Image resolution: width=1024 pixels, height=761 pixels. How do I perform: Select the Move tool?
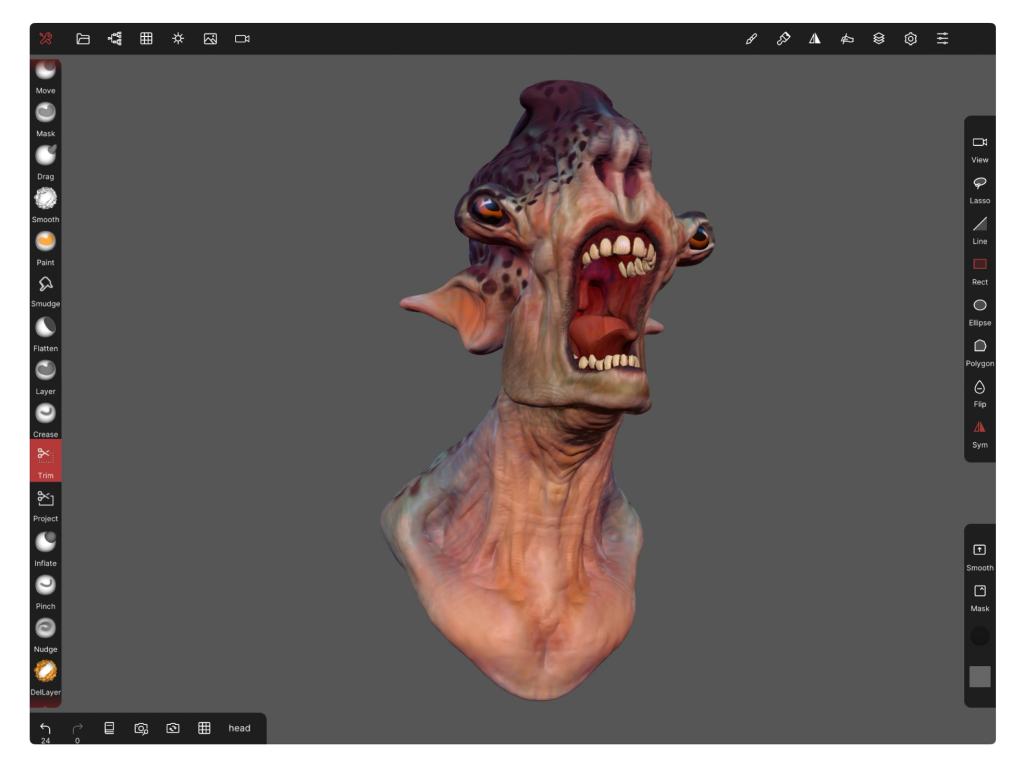pos(45,71)
